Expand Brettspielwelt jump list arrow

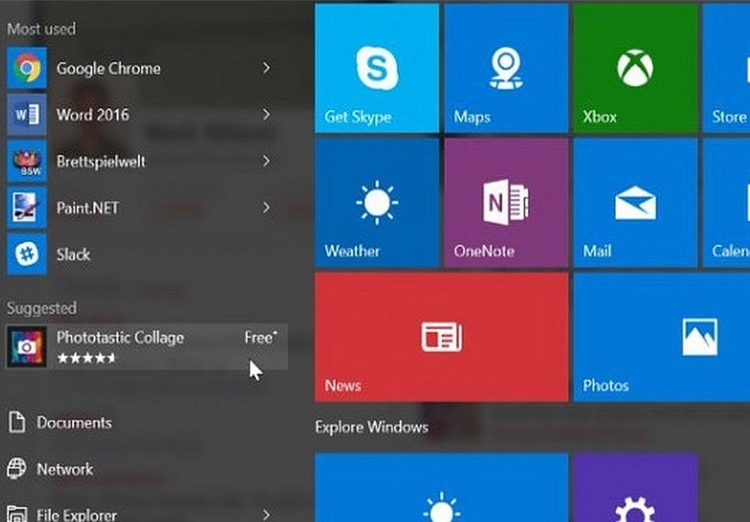[x=266, y=161]
